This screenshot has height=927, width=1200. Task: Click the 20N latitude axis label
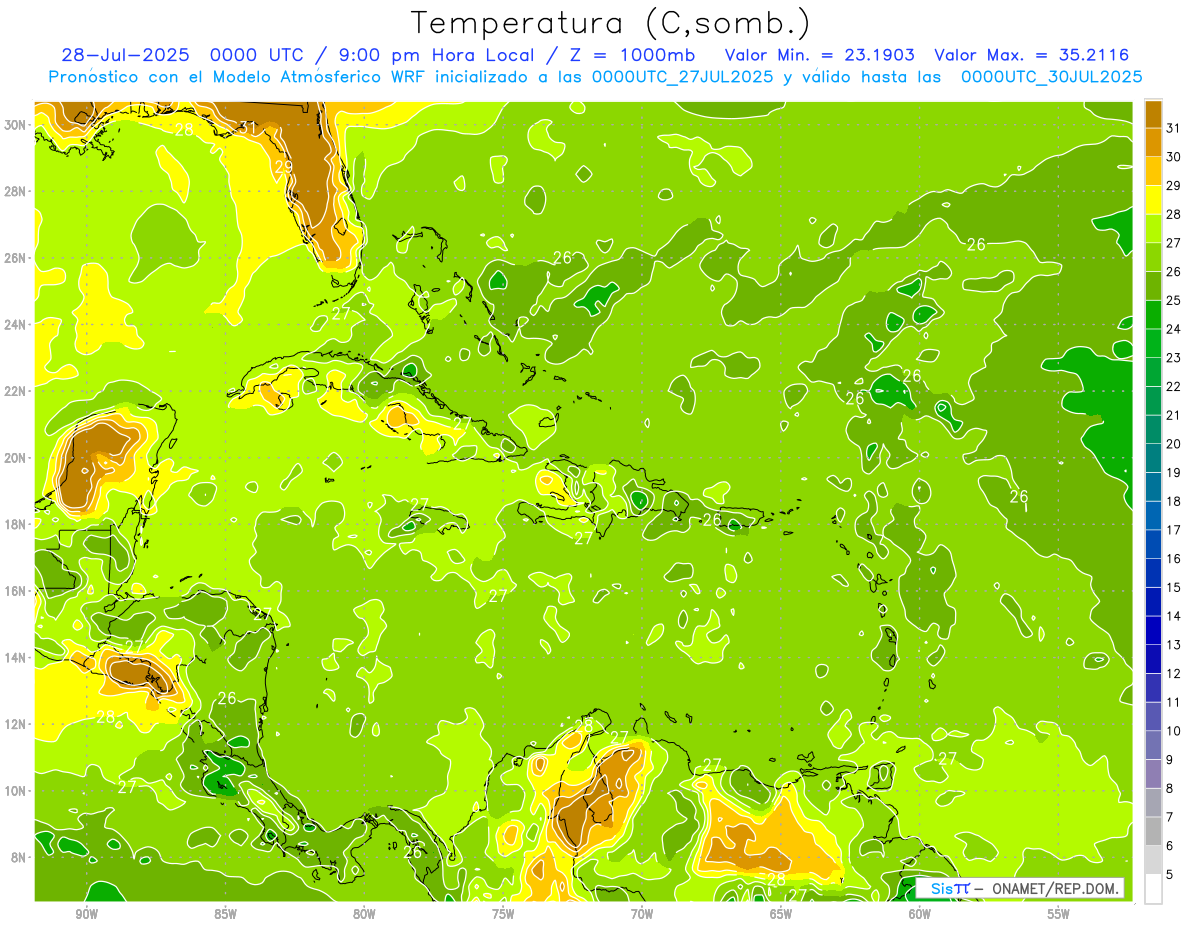click(x=16, y=458)
